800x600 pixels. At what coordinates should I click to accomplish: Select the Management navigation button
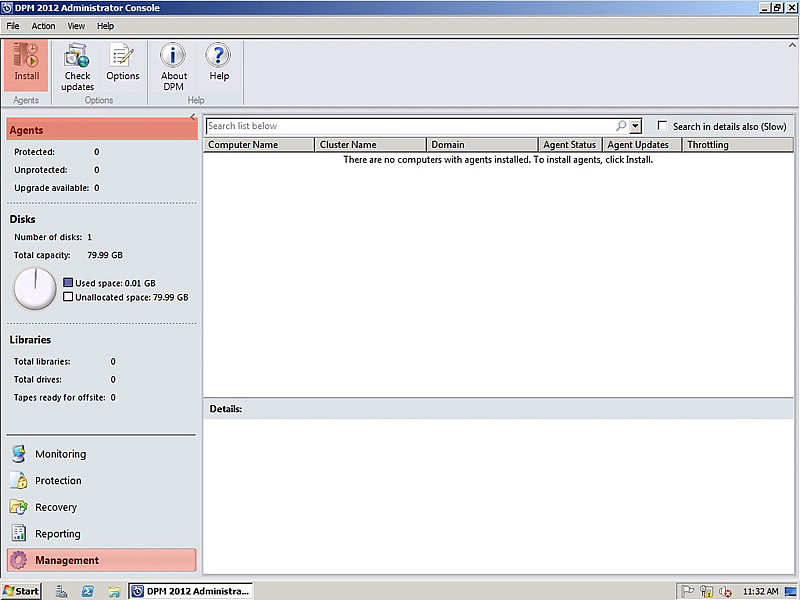click(x=64, y=560)
